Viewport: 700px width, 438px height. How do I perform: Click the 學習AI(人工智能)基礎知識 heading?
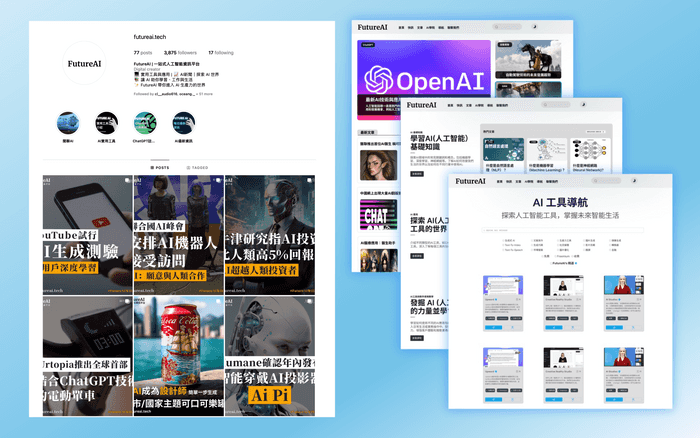click(439, 142)
